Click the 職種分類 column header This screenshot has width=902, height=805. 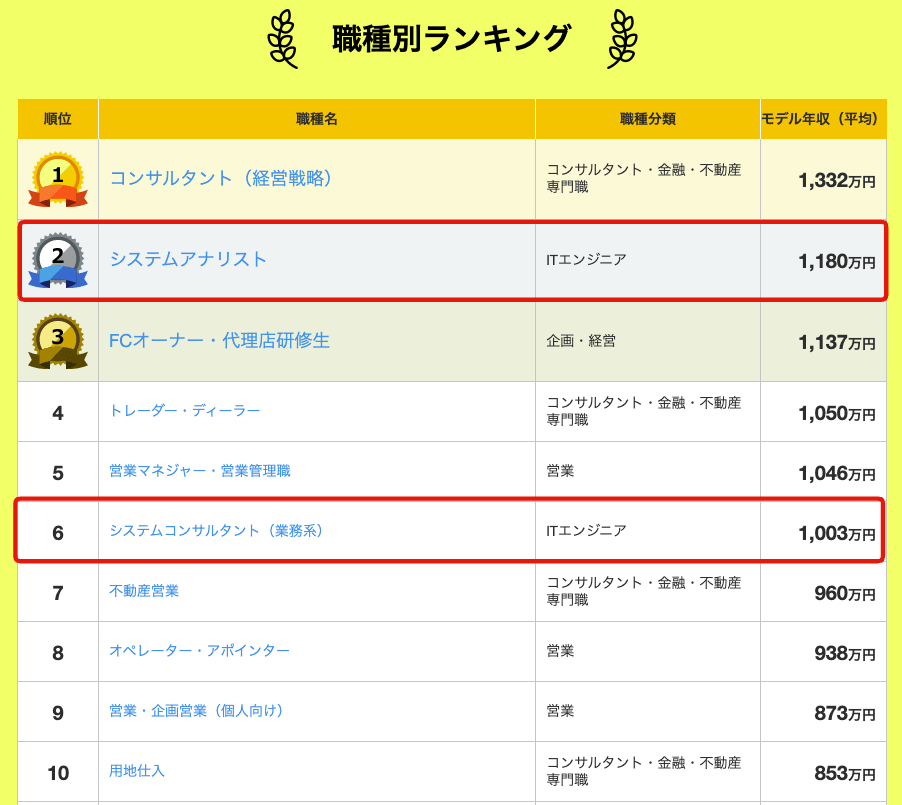[x=648, y=119]
